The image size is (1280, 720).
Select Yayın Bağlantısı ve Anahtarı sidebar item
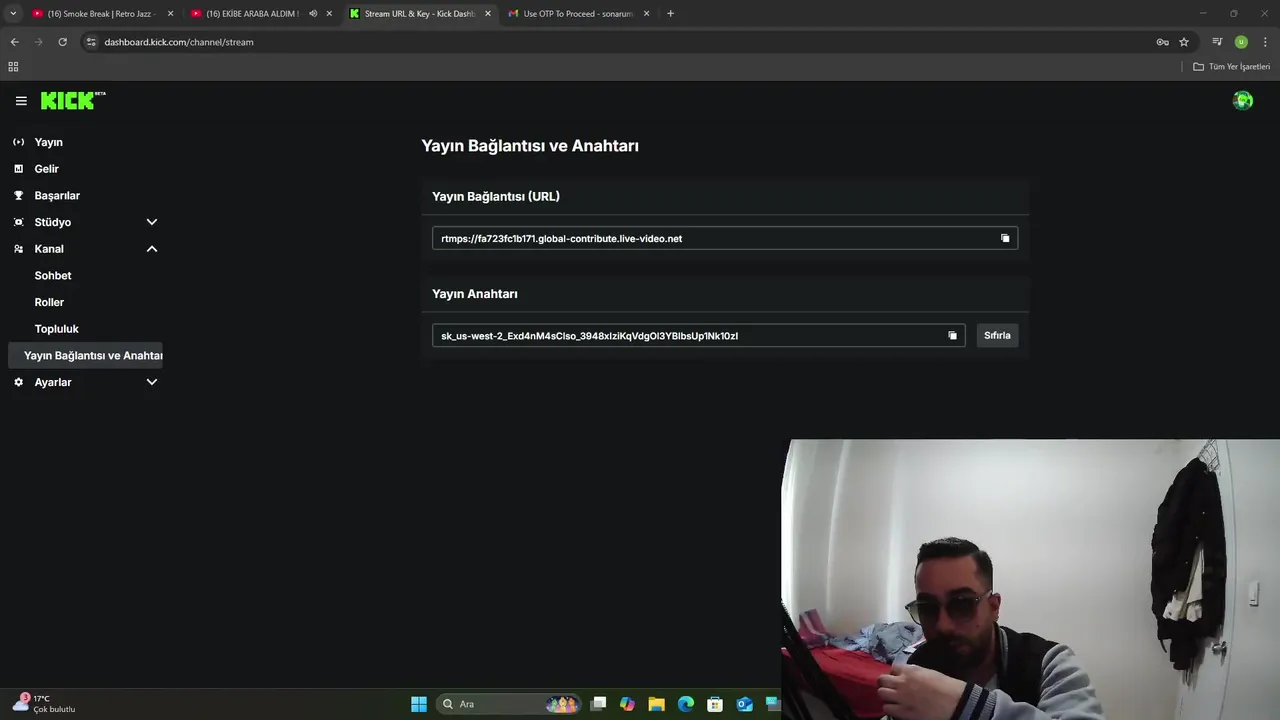click(x=85, y=355)
